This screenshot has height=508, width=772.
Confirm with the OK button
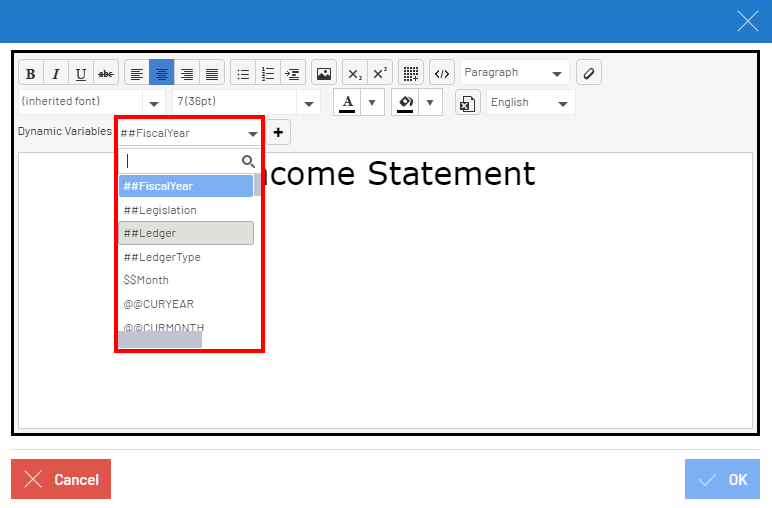pyautogui.click(x=722, y=479)
